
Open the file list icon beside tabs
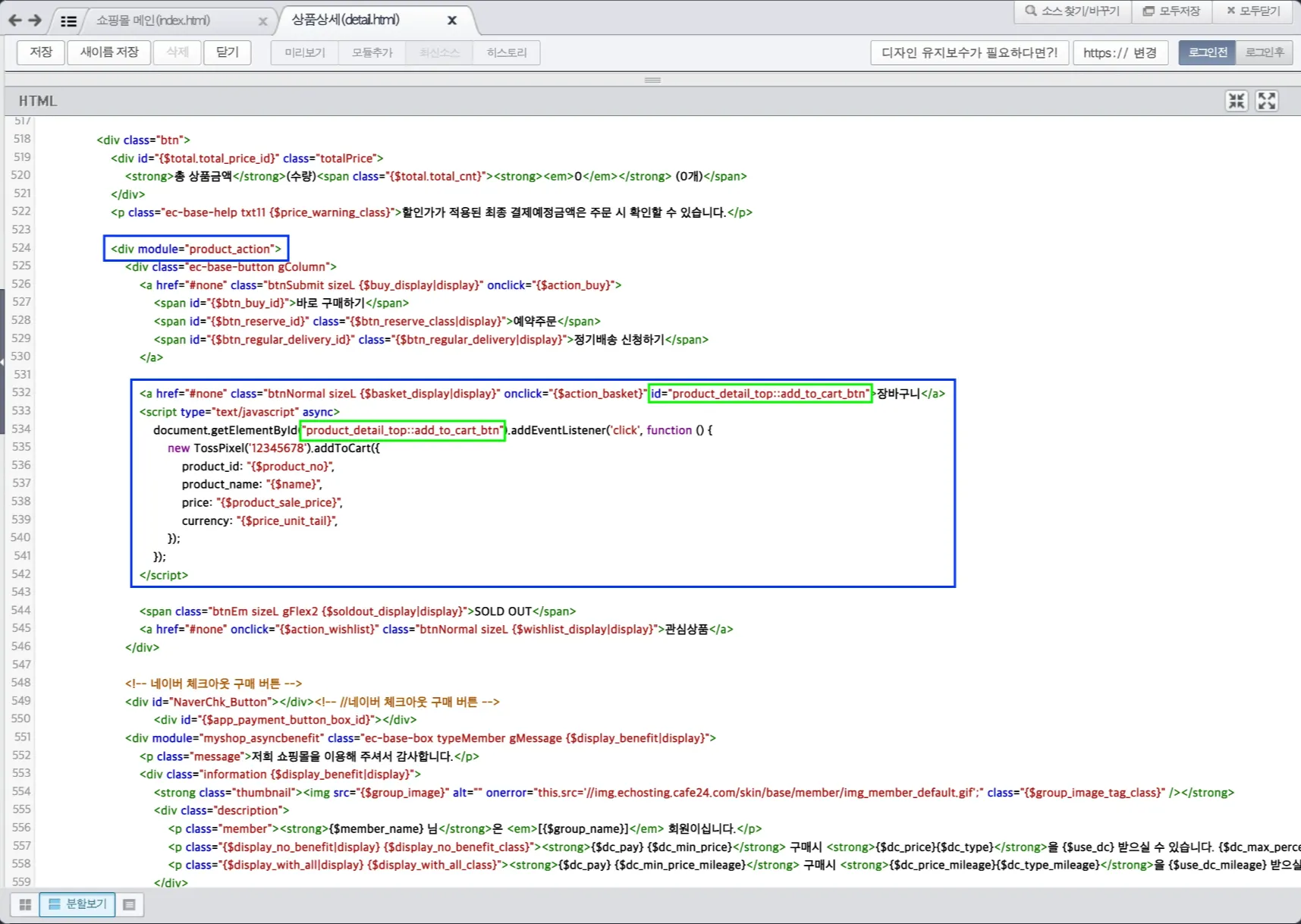68,21
